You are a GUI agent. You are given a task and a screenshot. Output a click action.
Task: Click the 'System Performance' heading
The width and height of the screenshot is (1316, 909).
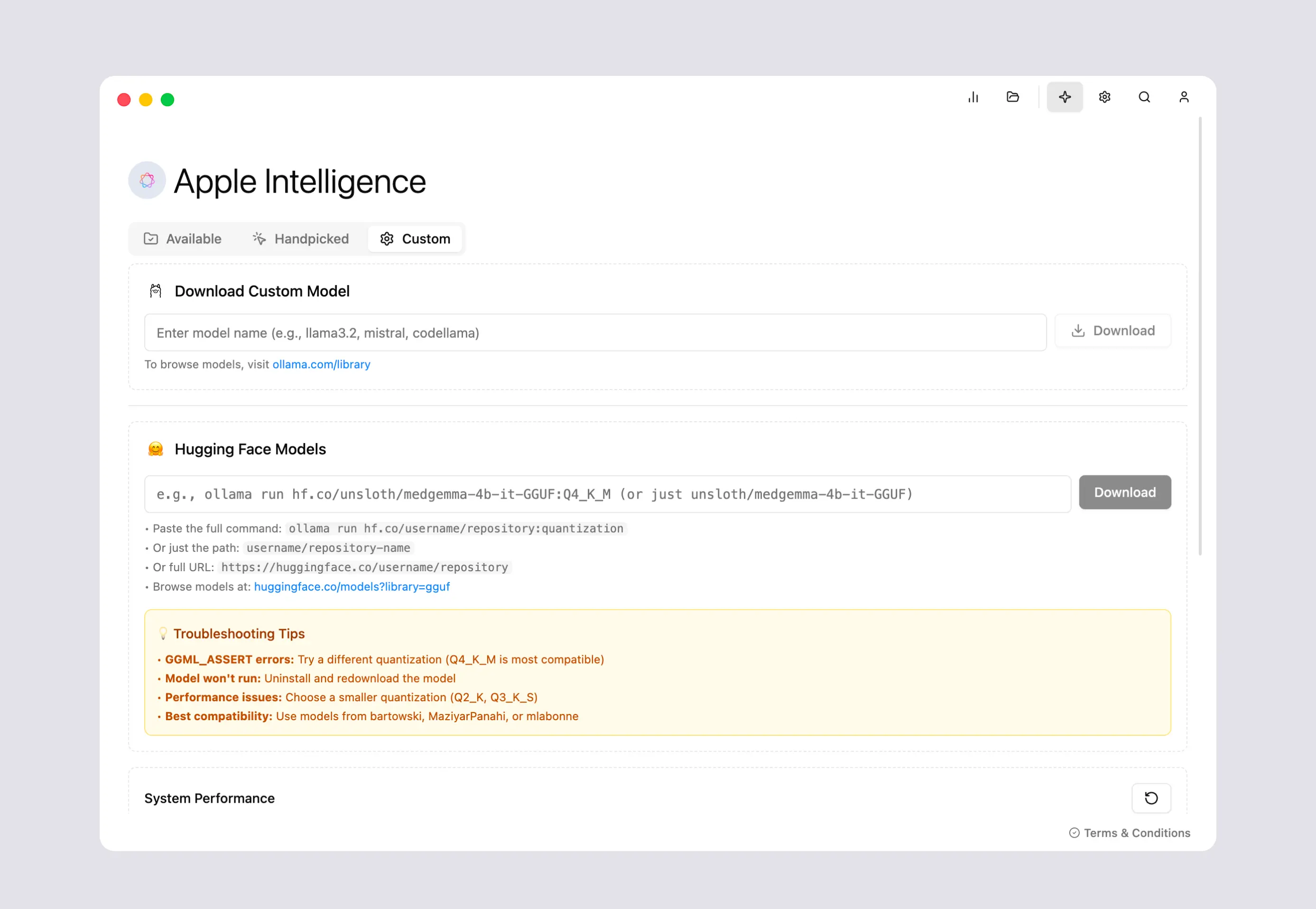pyautogui.click(x=209, y=798)
